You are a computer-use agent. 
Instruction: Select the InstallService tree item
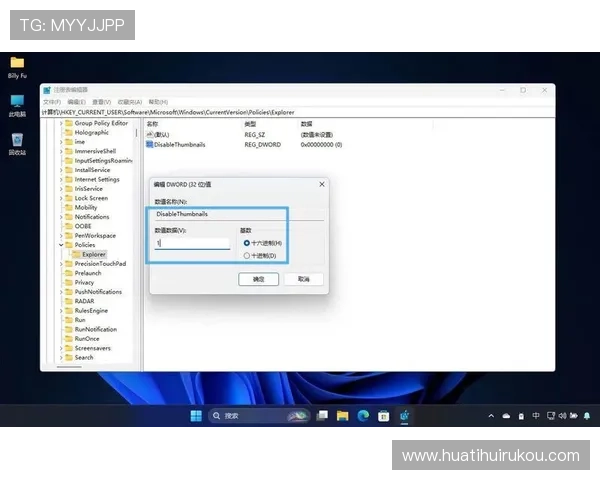click(92, 170)
